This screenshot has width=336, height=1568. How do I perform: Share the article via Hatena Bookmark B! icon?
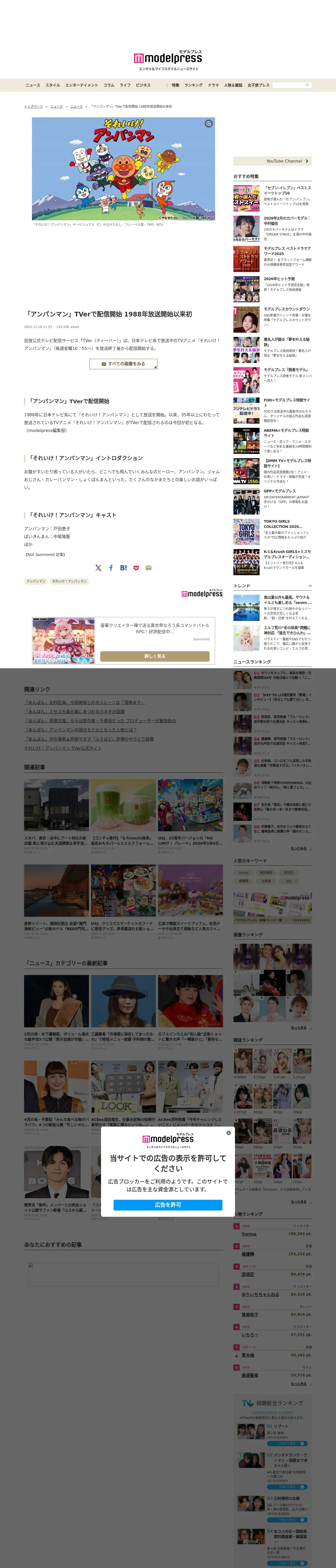[123, 567]
